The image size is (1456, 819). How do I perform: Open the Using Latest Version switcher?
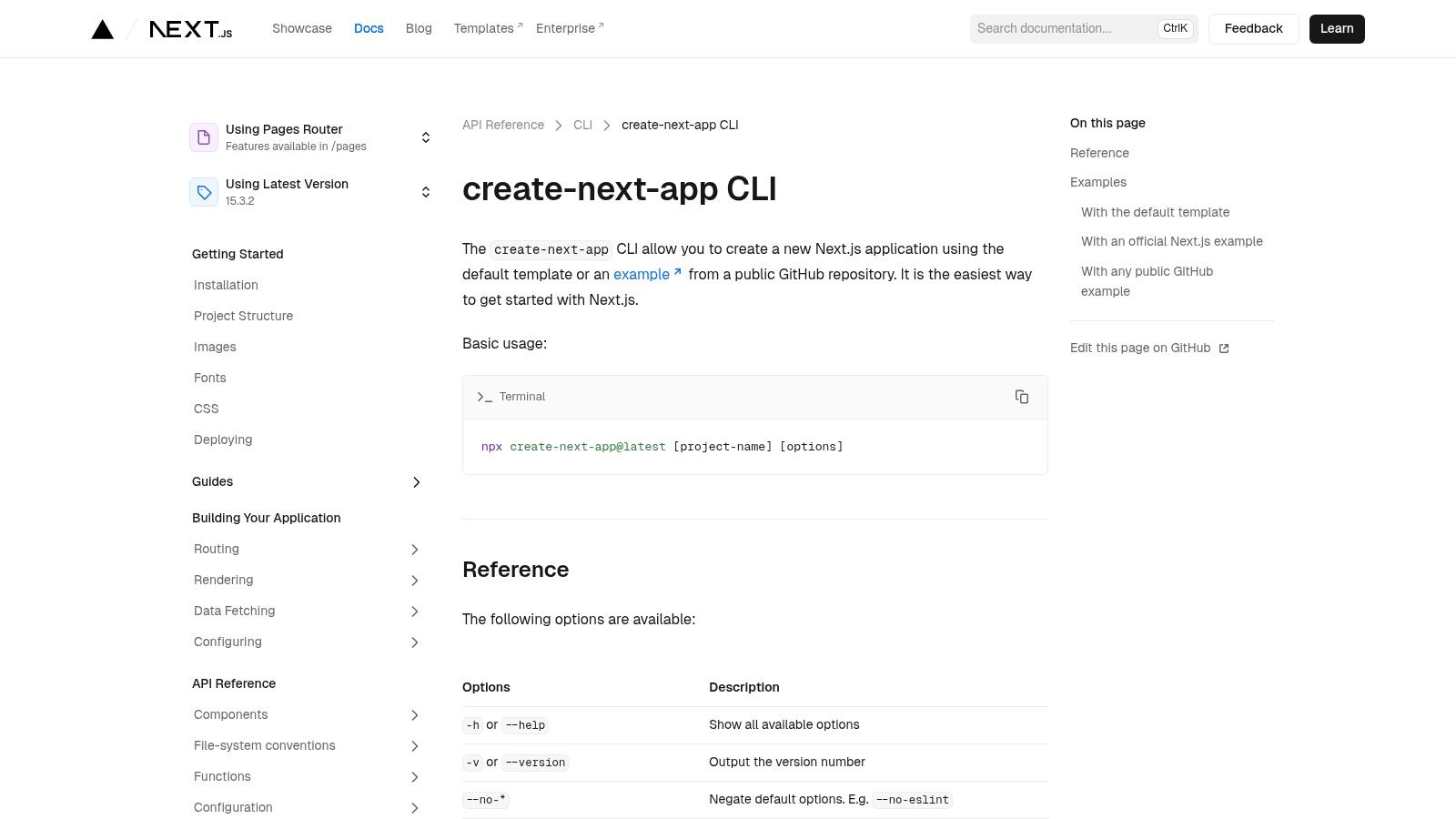coord(311,192)
